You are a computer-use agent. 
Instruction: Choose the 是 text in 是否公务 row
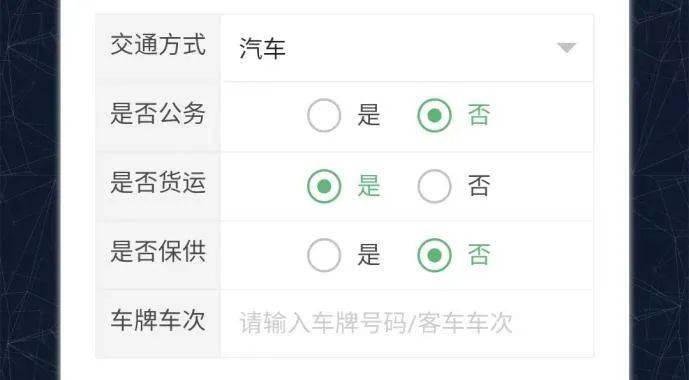click(368, 116)
